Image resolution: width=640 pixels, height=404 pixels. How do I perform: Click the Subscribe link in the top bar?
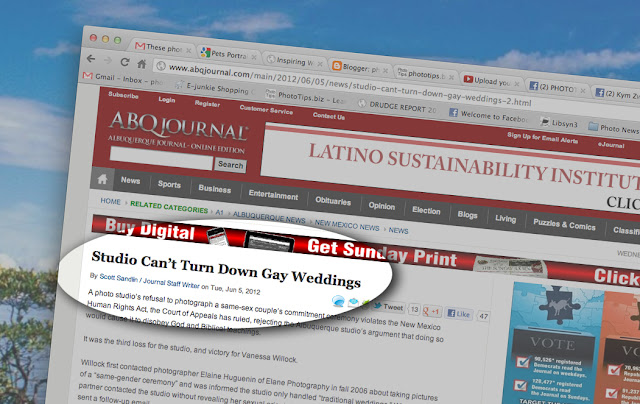click(123, 95)
